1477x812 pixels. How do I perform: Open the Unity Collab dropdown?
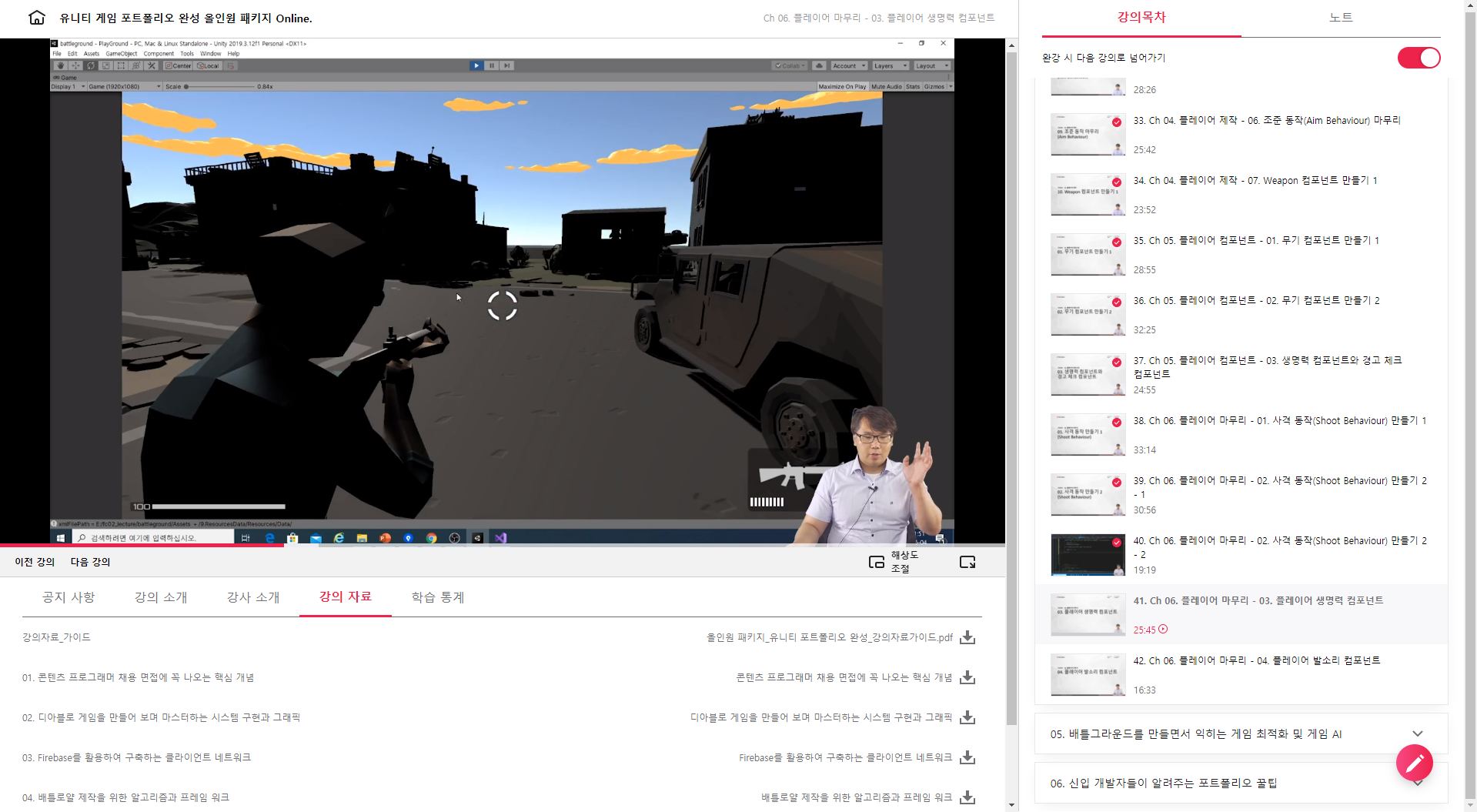point(790,65)
